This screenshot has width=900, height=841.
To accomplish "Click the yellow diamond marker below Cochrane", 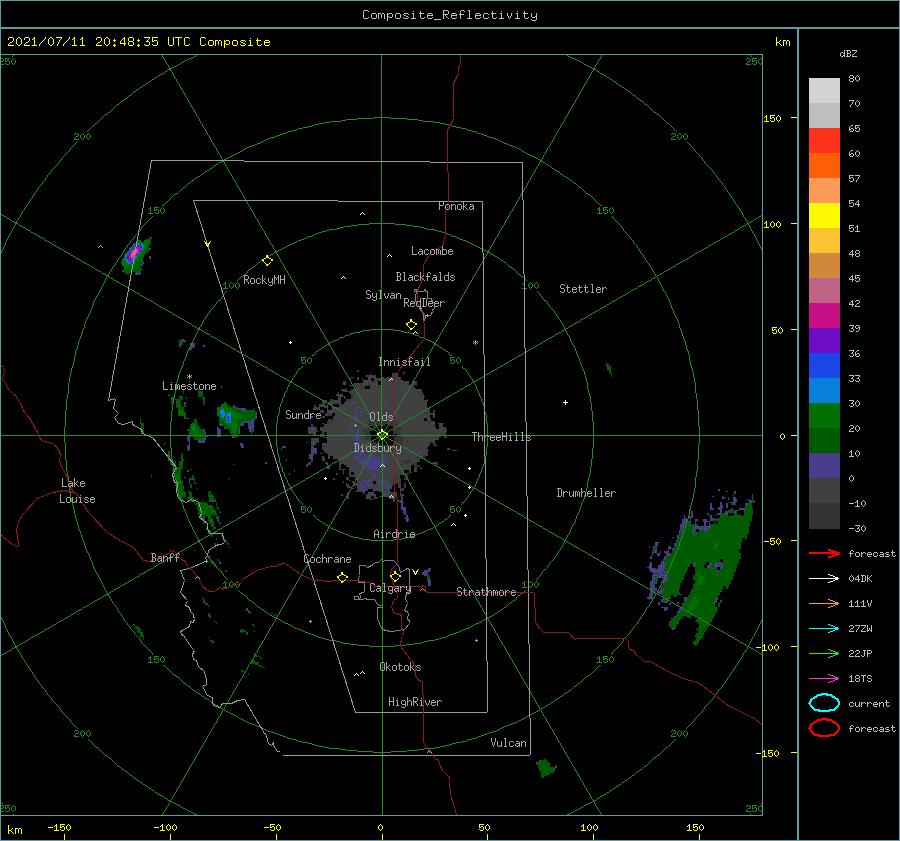I will pyautogui.click(x=343, y=578).
